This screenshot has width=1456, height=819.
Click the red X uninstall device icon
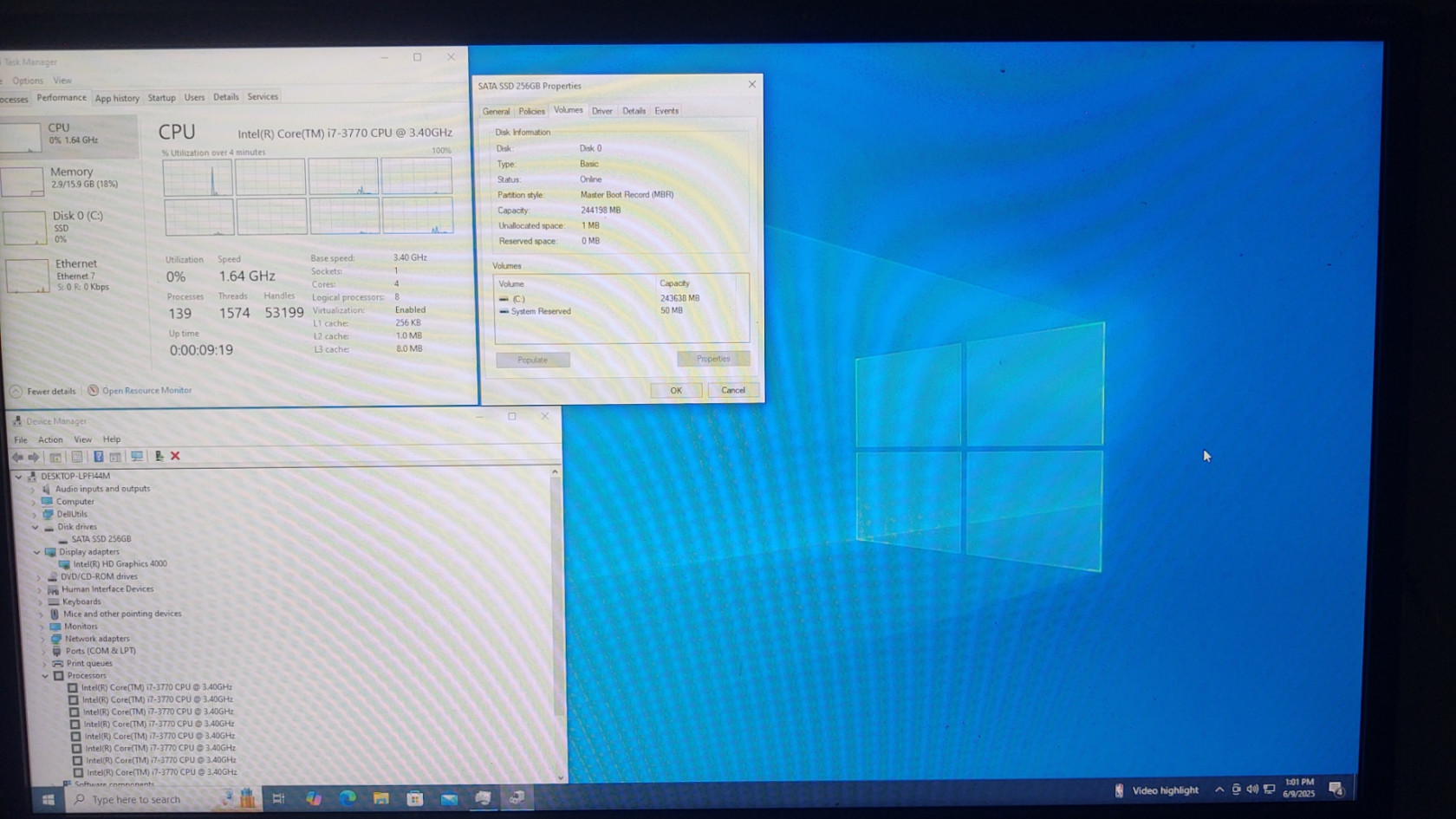(175, 456)
